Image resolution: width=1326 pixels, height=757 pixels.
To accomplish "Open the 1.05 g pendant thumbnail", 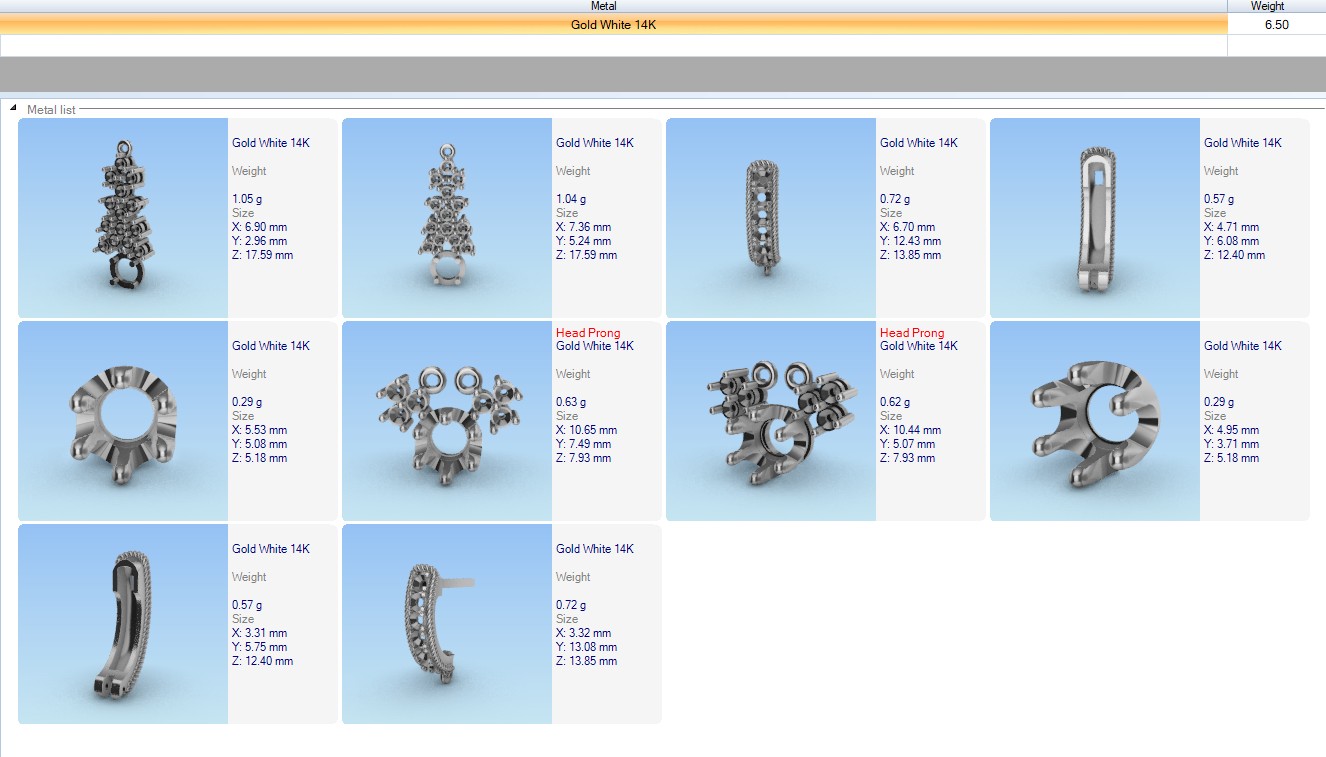I will click(x=123, y=218).
